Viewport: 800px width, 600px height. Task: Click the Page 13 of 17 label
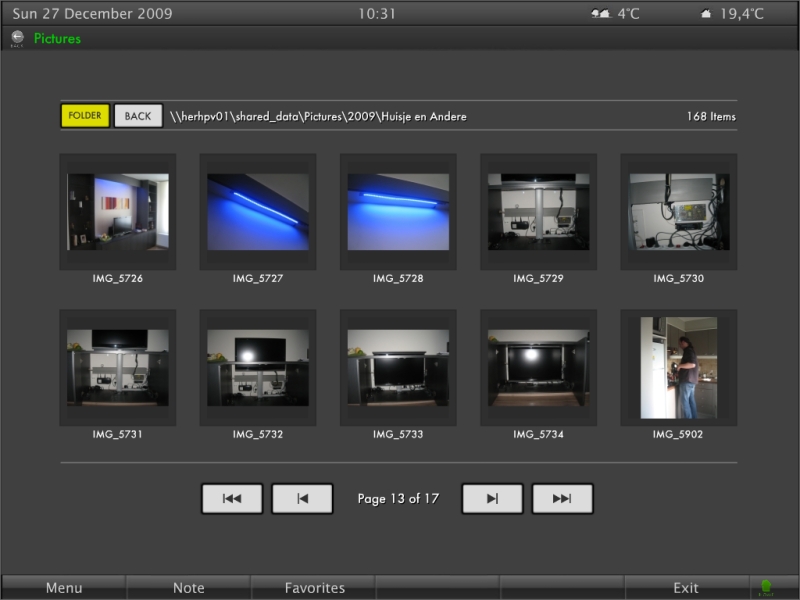pyautogui.click(x=398, y=498)
